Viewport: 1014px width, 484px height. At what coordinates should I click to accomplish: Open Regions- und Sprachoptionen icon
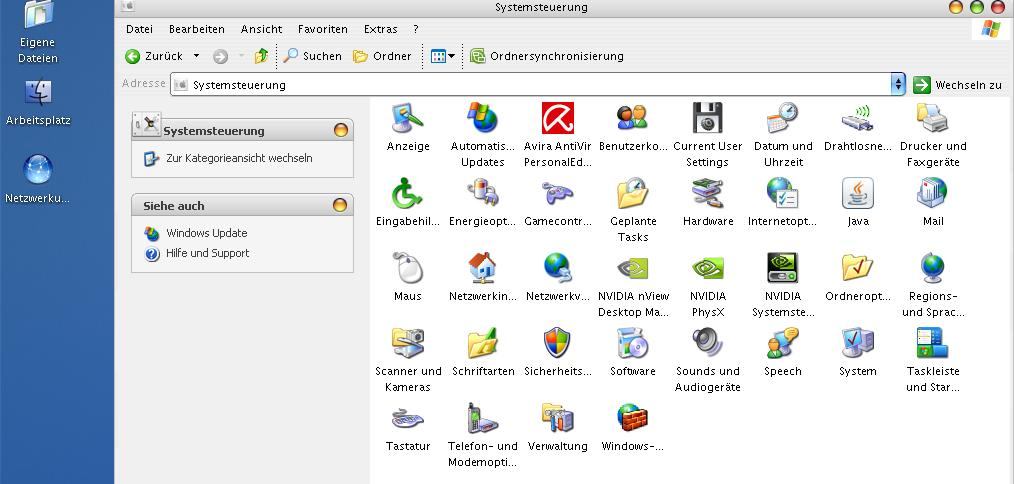pyautogui.click(x=933, y=269)
